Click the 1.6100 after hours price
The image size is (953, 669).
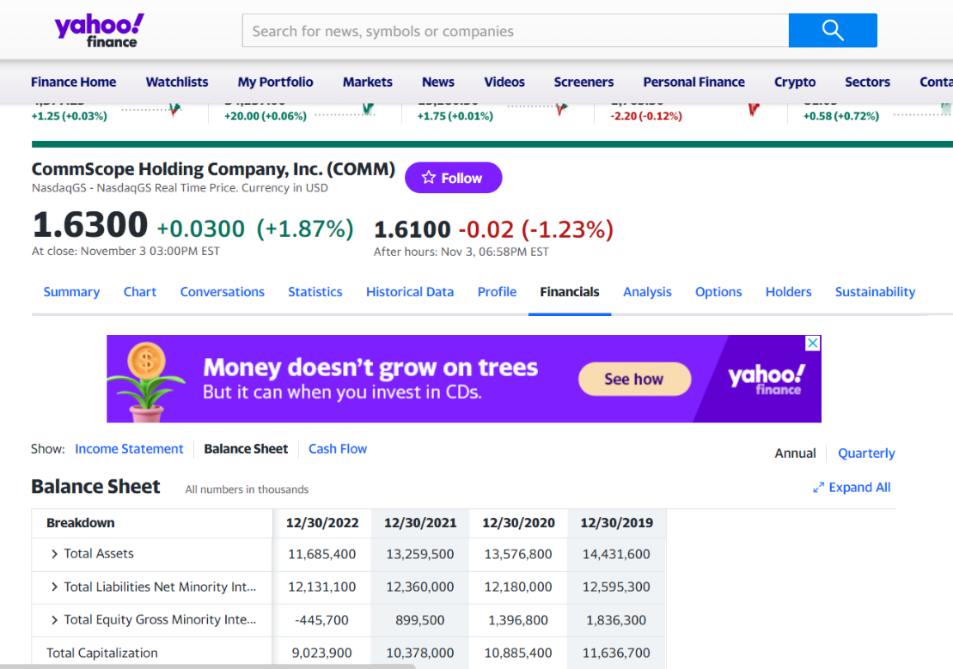tap(412, 230)
